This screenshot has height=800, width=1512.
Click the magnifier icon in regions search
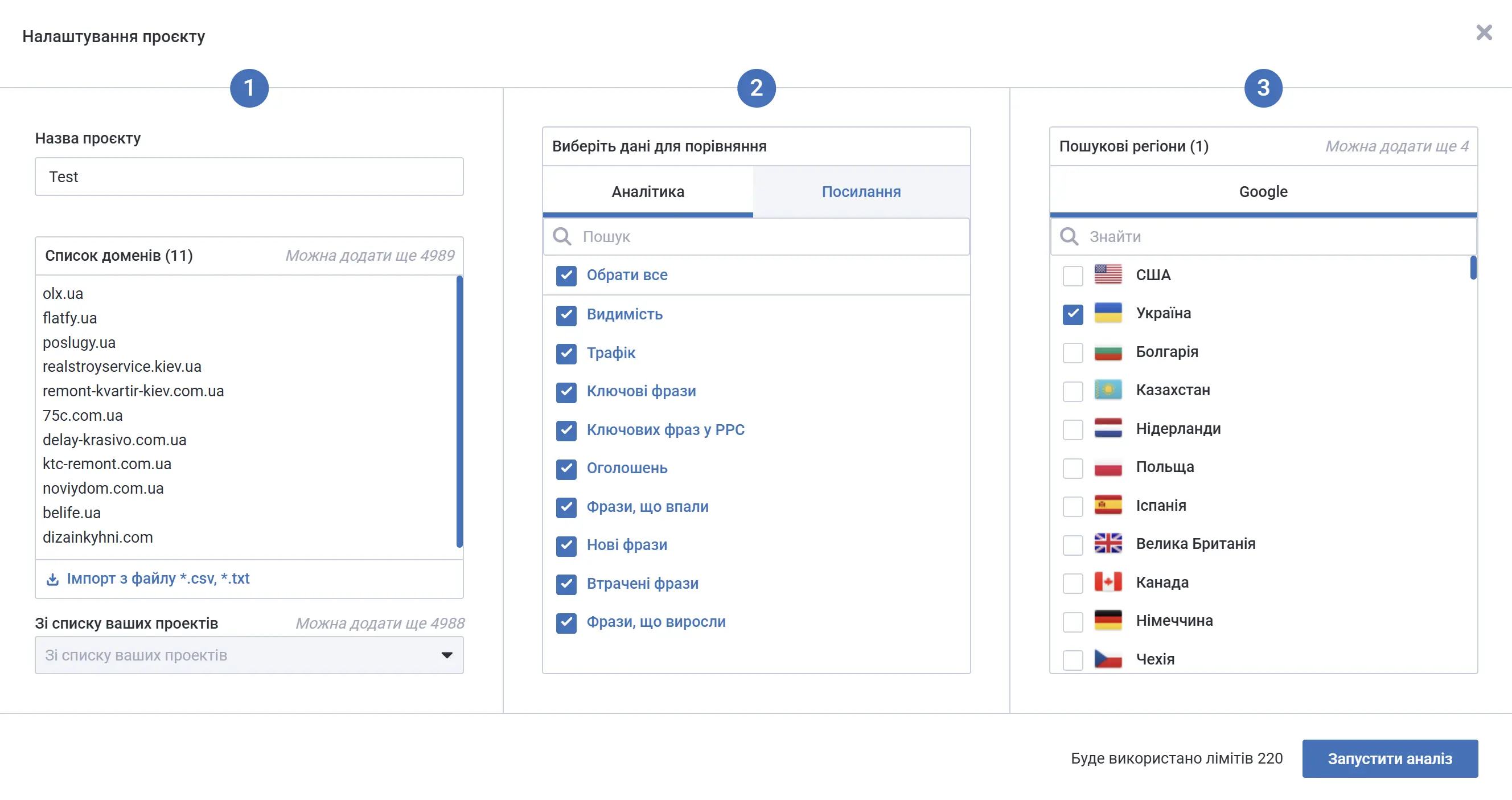[1069, 236]
